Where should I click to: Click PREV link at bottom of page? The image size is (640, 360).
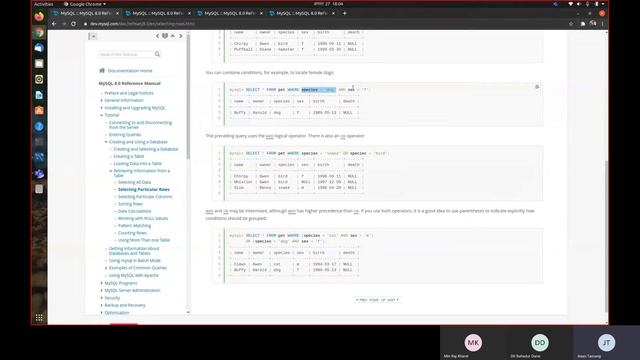click(x=362, y=300)
